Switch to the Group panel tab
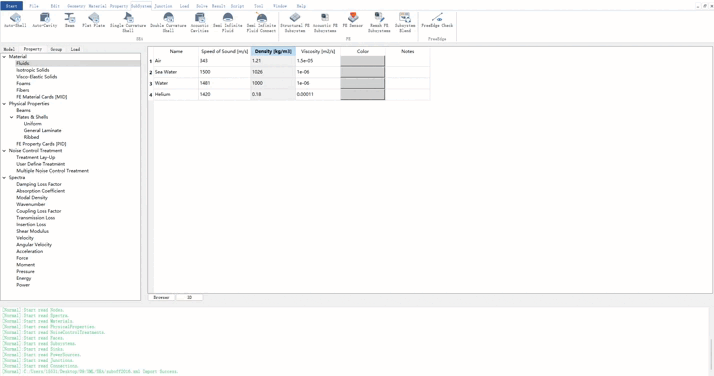The image size is (714, 376). 56,49
